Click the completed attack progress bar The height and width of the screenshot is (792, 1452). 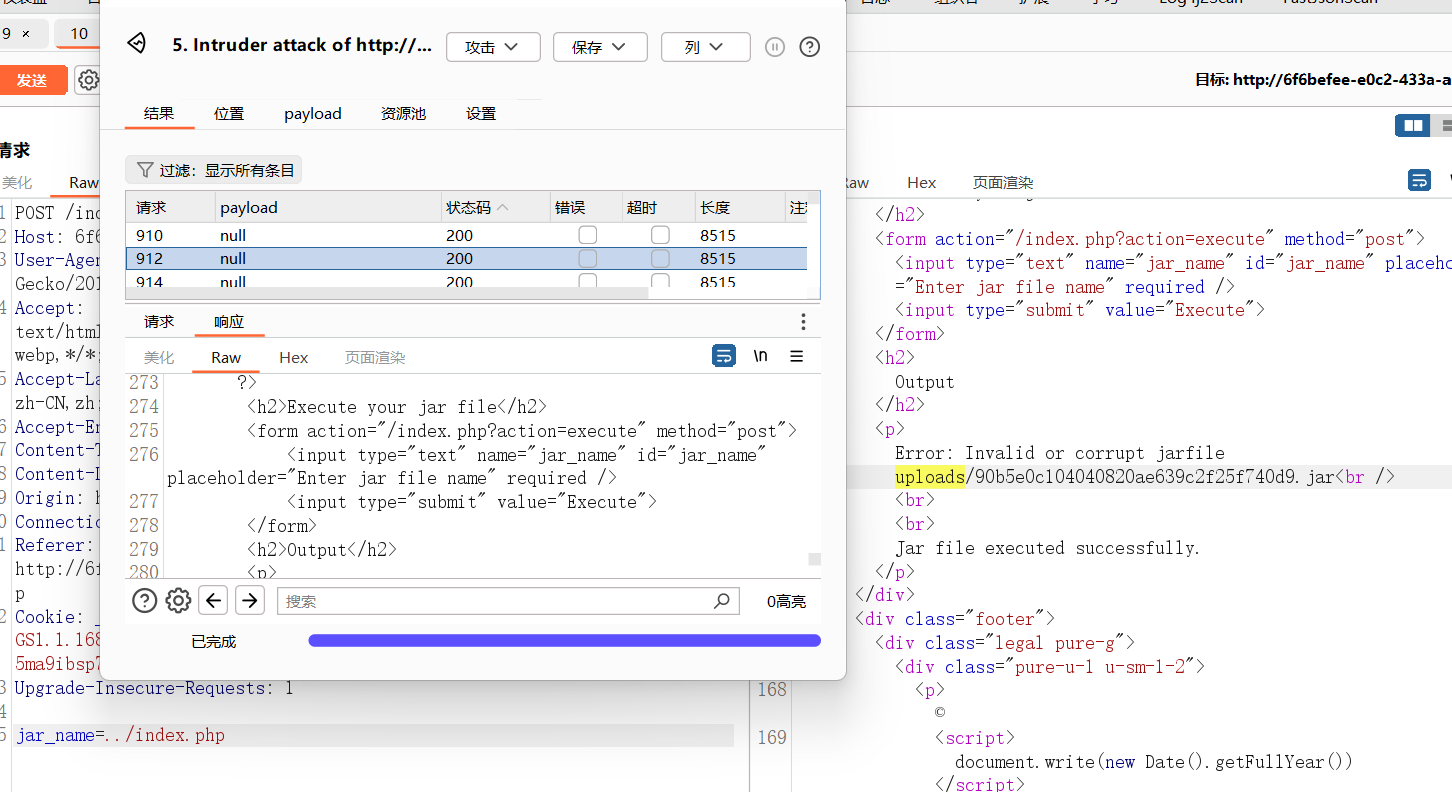click(x=564, y=640)
